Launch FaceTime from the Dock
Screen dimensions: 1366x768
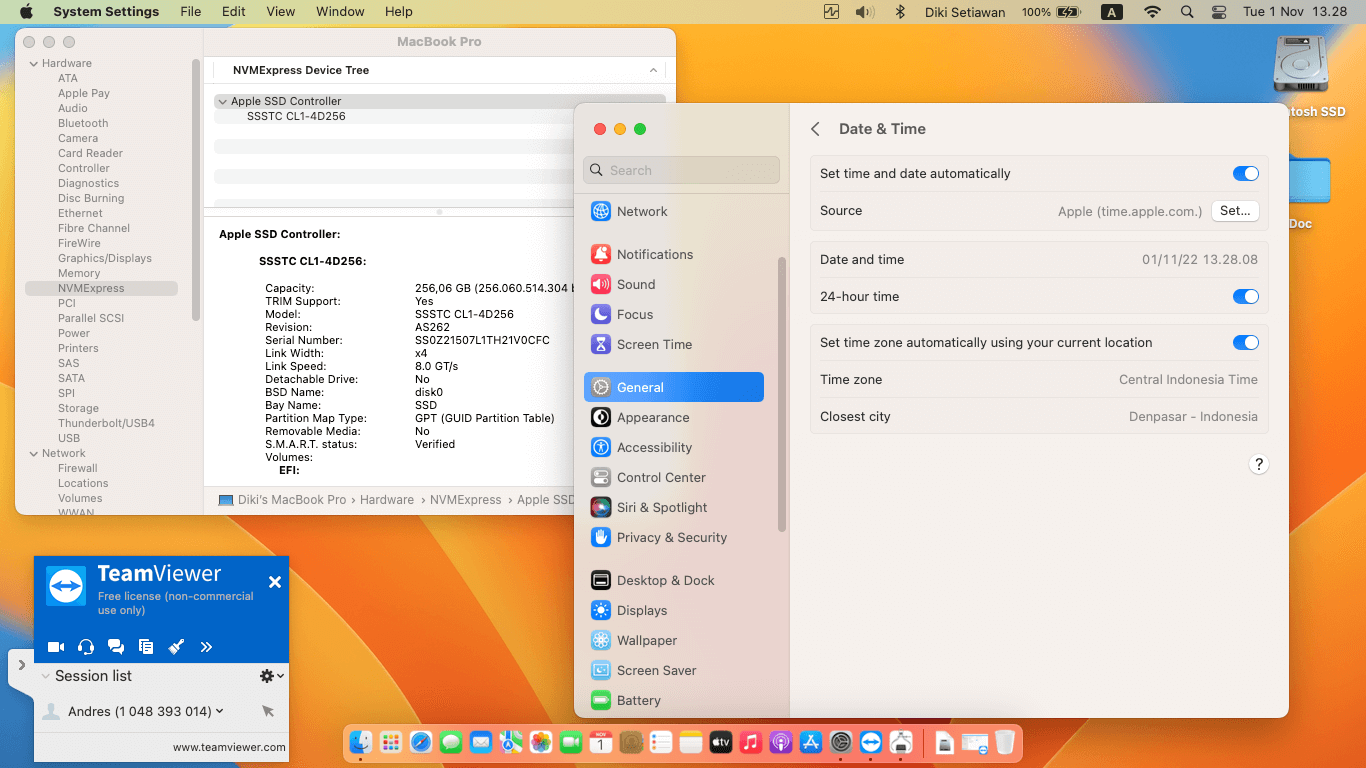point(571,742)
